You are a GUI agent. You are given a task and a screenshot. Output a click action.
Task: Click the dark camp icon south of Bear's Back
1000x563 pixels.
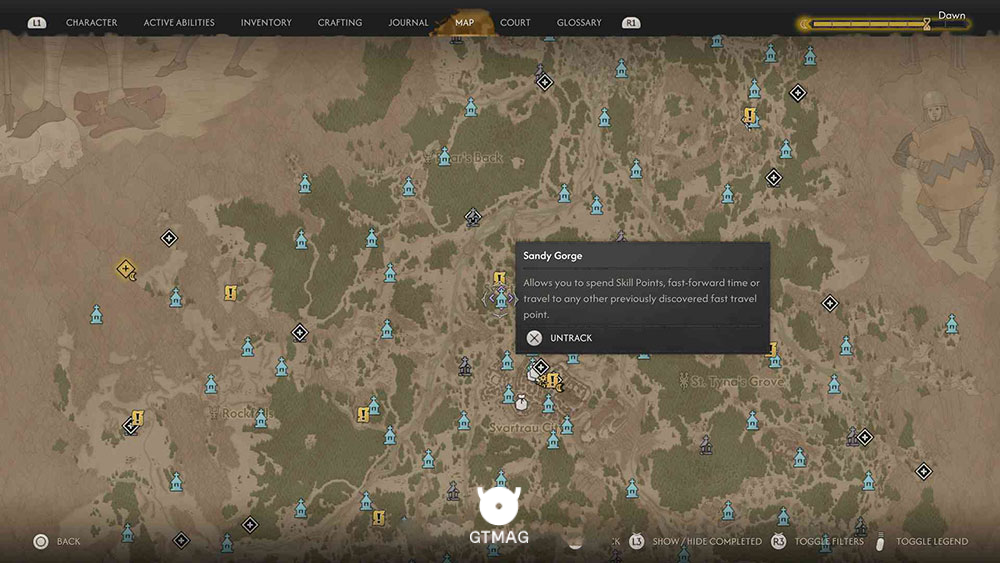pos(473,217)
